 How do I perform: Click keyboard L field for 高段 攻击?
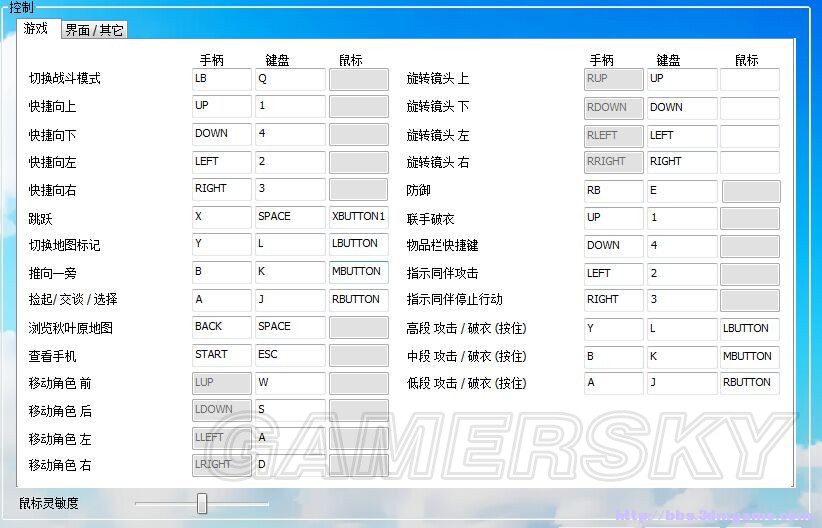coord(682,329)
